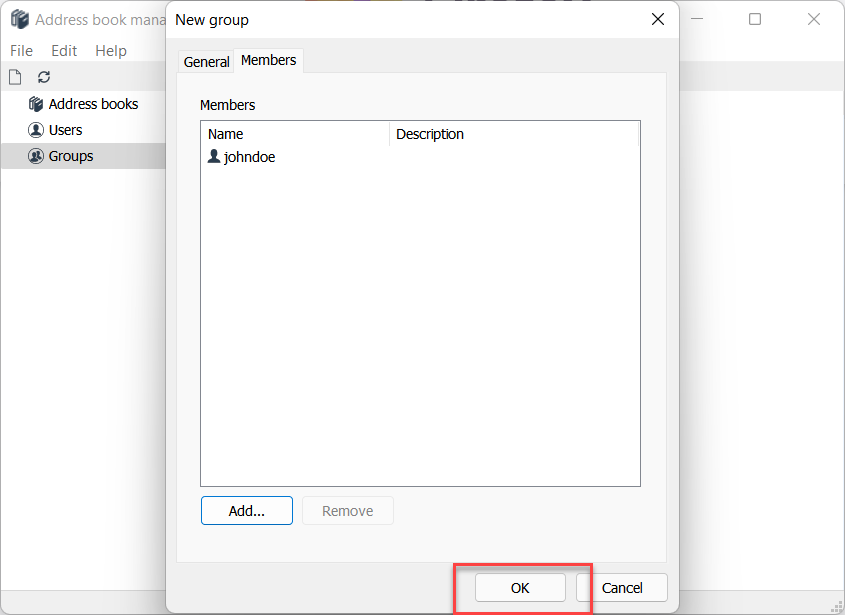The image size is (845, 615).
Task: Click the Groups icon in sidebar
Action: click(x=36, y=156)
